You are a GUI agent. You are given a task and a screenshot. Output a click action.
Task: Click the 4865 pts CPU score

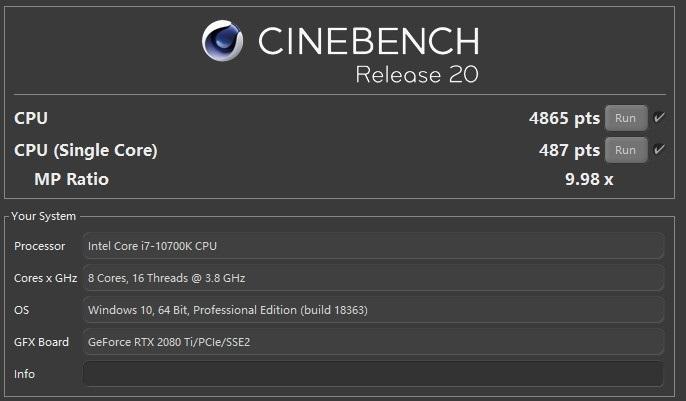[564, 118]
